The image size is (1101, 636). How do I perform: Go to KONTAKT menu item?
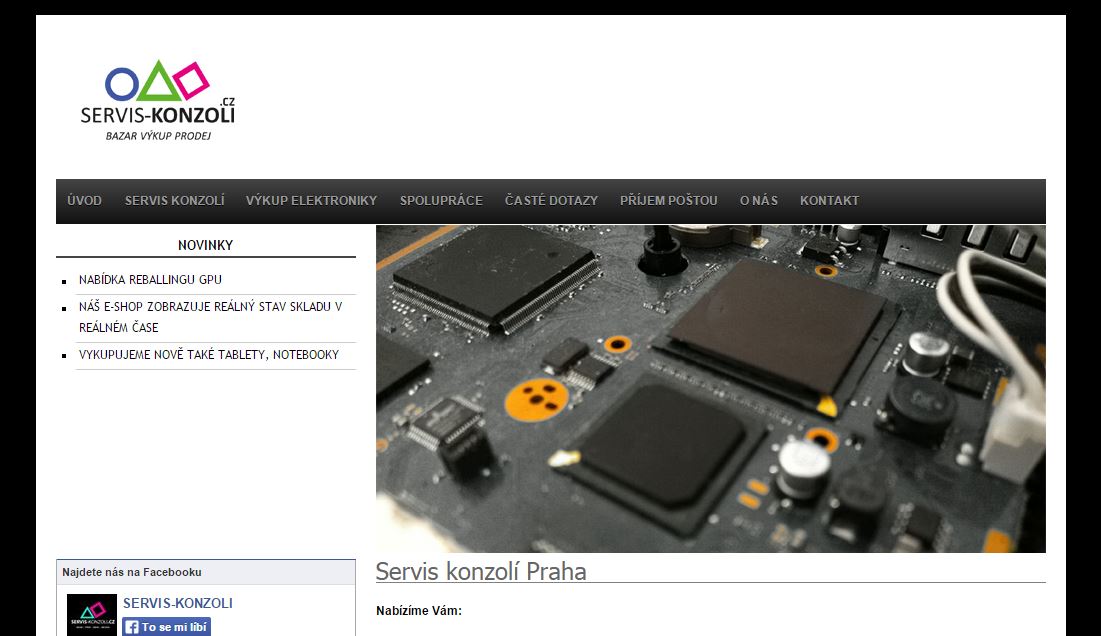coord(829,201)
